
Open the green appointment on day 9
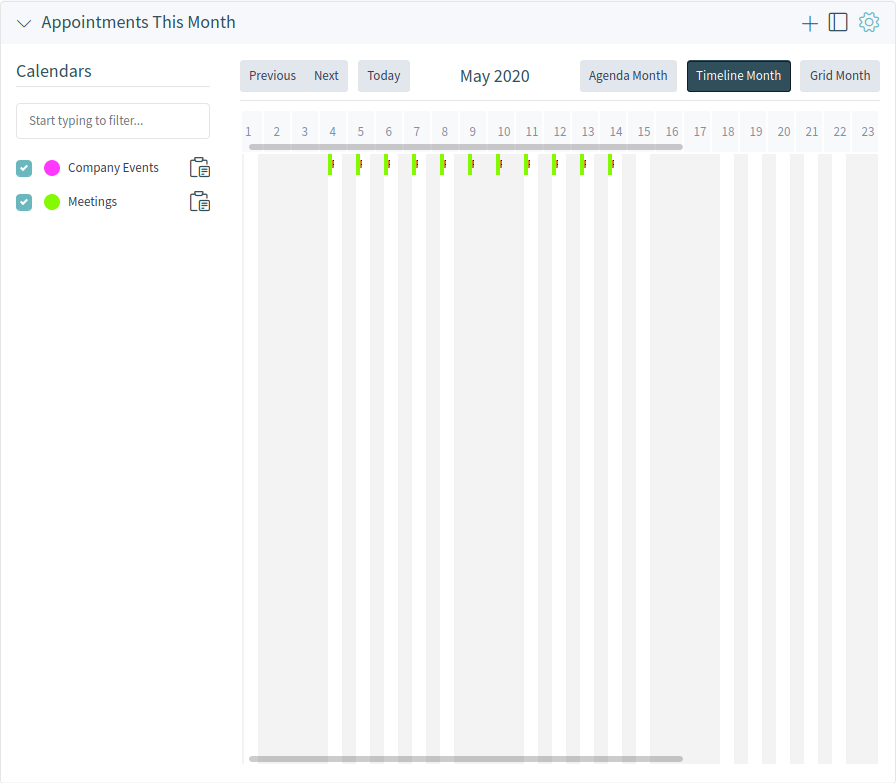coord(471,165)
